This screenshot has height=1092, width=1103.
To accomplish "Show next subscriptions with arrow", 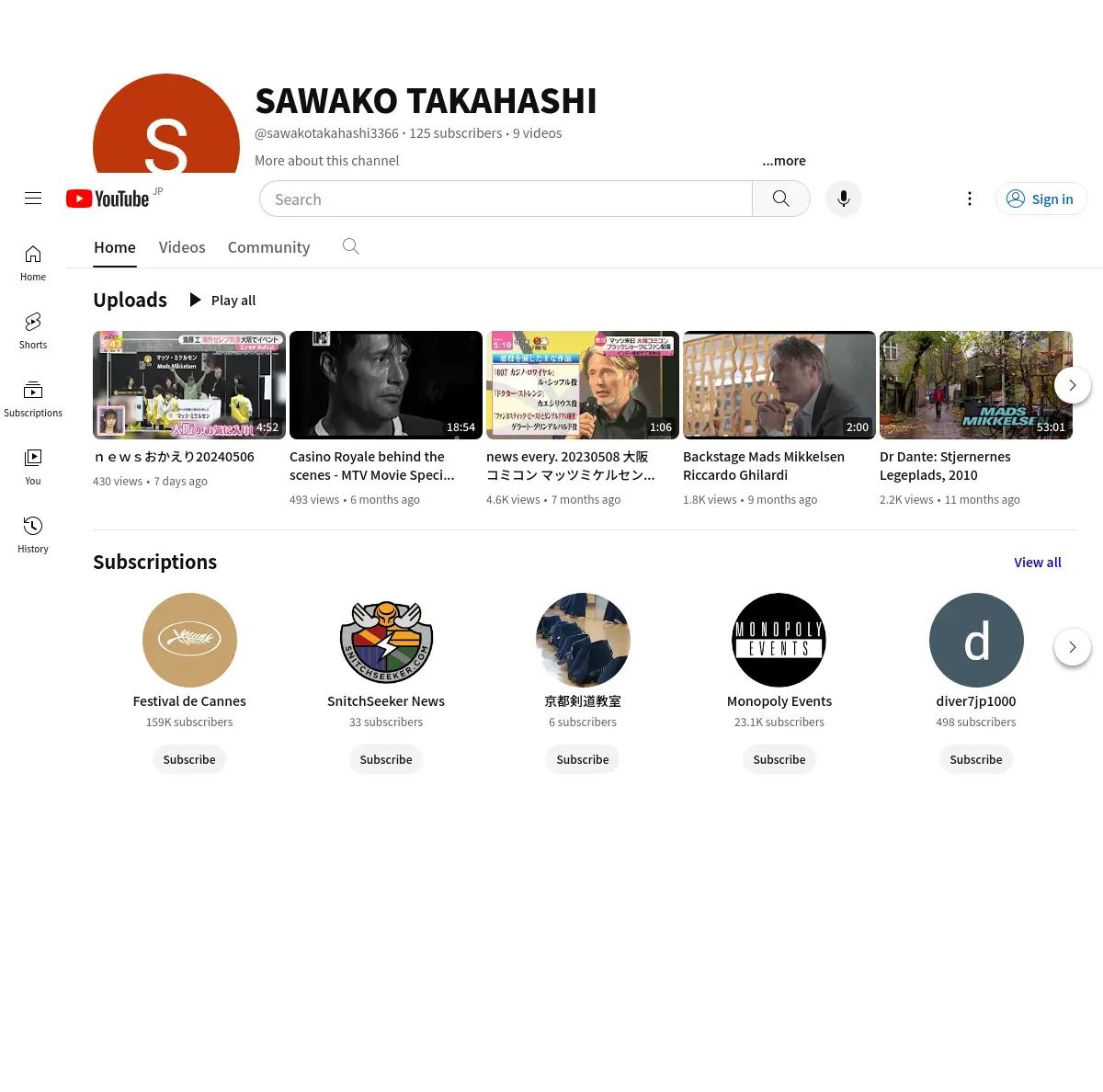I will (1072, 647).
